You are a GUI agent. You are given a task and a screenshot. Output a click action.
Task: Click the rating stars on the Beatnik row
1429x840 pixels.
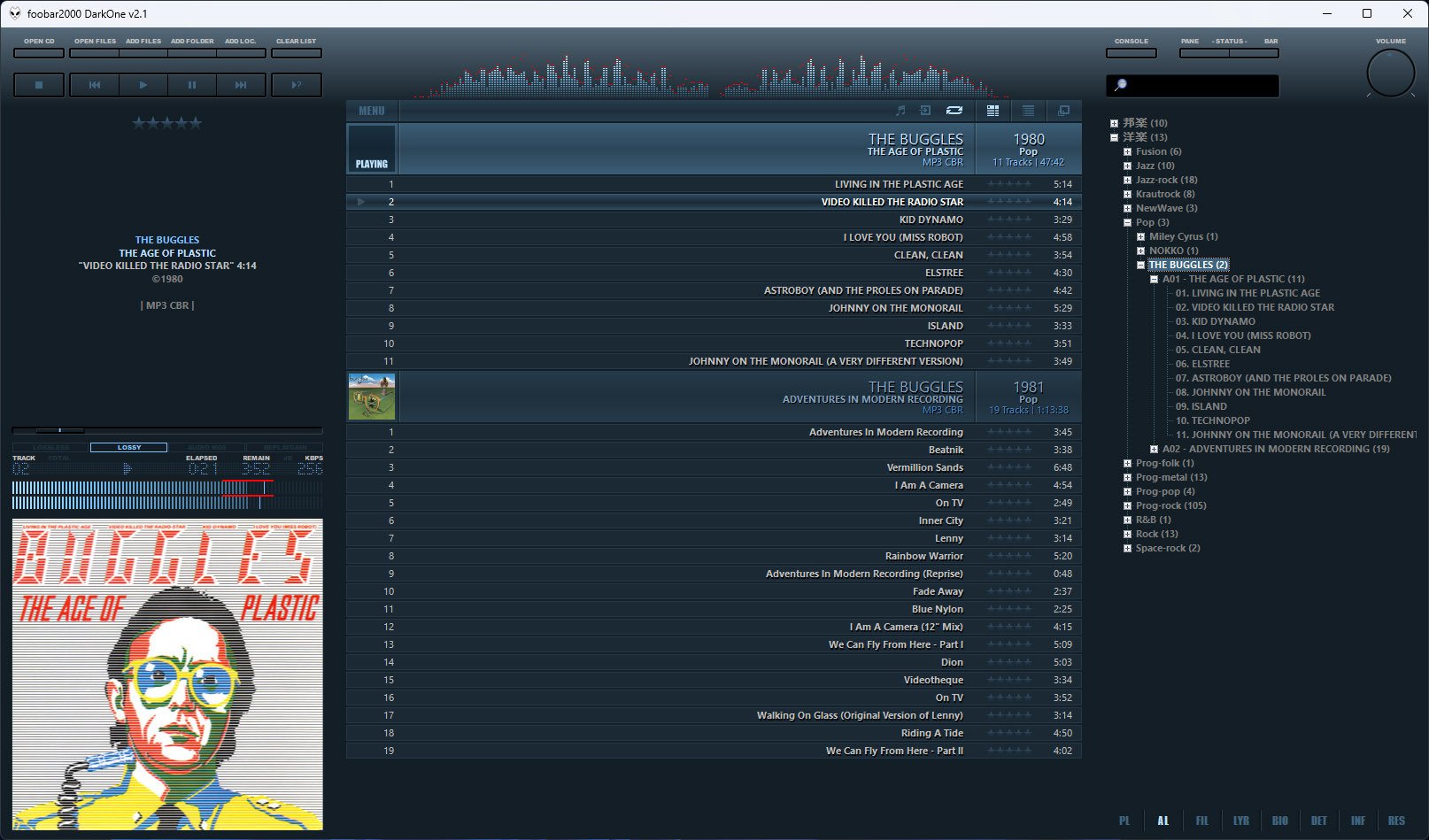point(1009,450)
